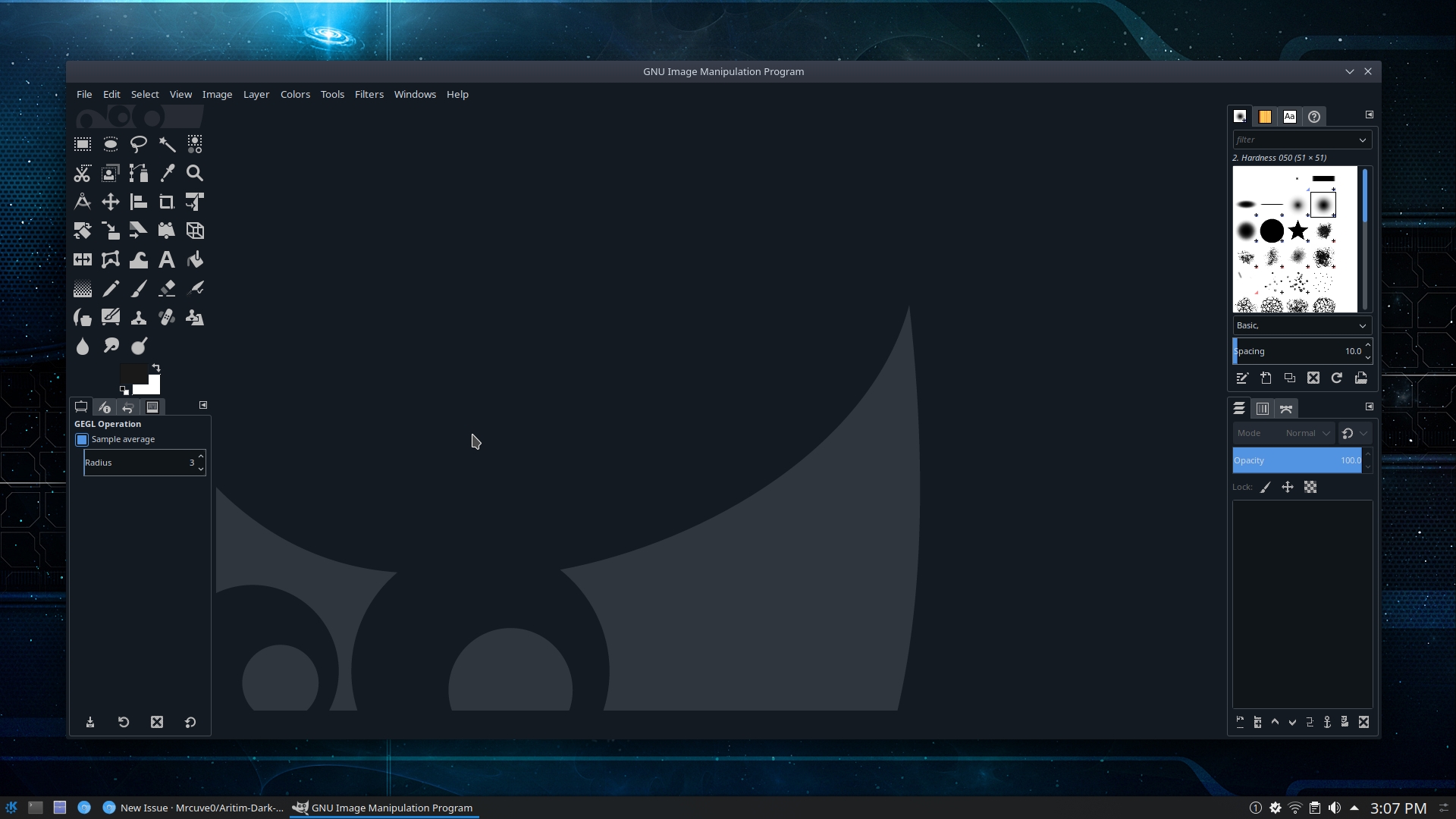The width and height of the screenshot is (1456, 819).
Task: Open the Basic brush tag dropdown
Action: 1302,325
